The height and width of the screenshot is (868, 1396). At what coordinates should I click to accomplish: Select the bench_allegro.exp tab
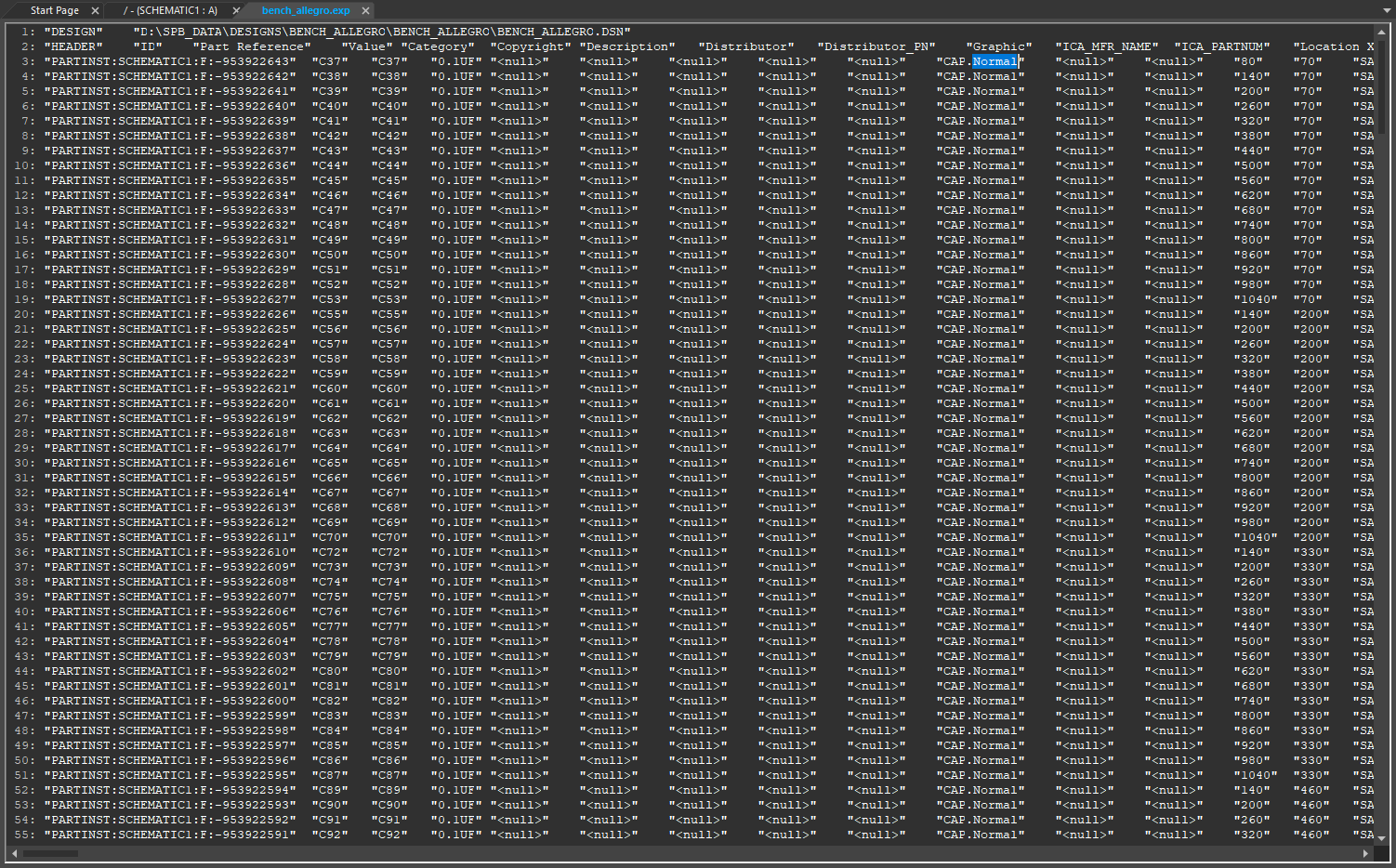tap(306, 11)
